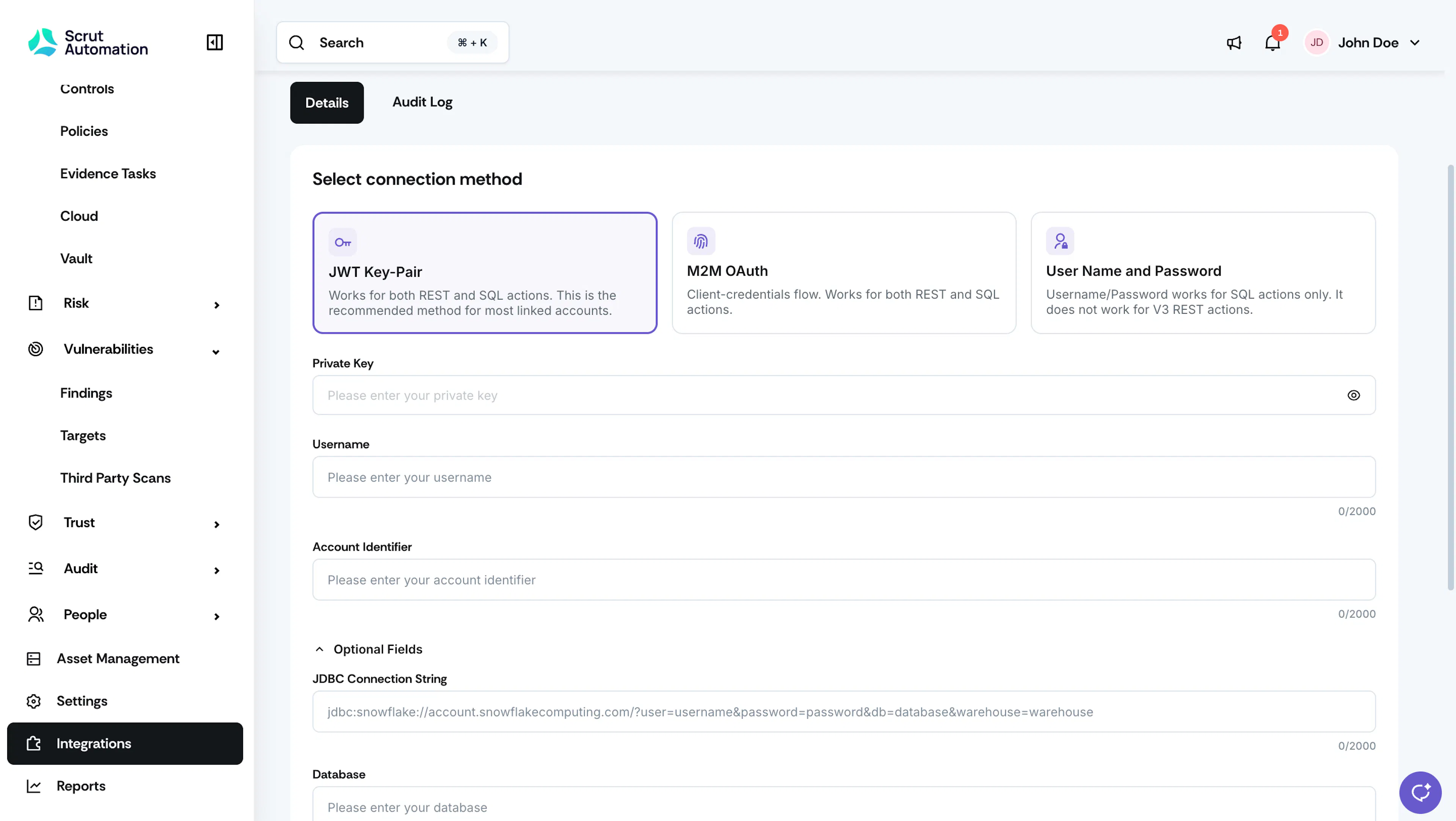Click the Asset Management icon
Screen dimensions: 1456x821
tap(33, 659)
